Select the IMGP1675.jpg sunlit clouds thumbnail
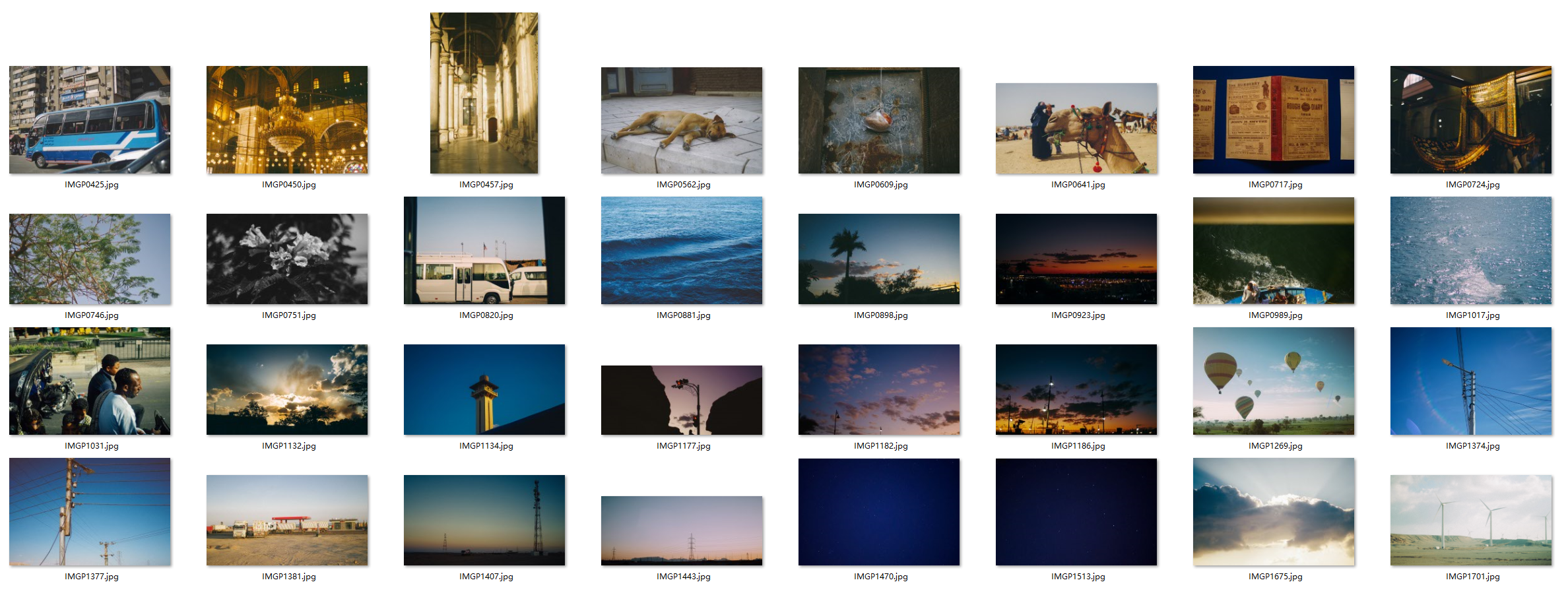The image size is (1568, 607). [x=1274, y=511]
